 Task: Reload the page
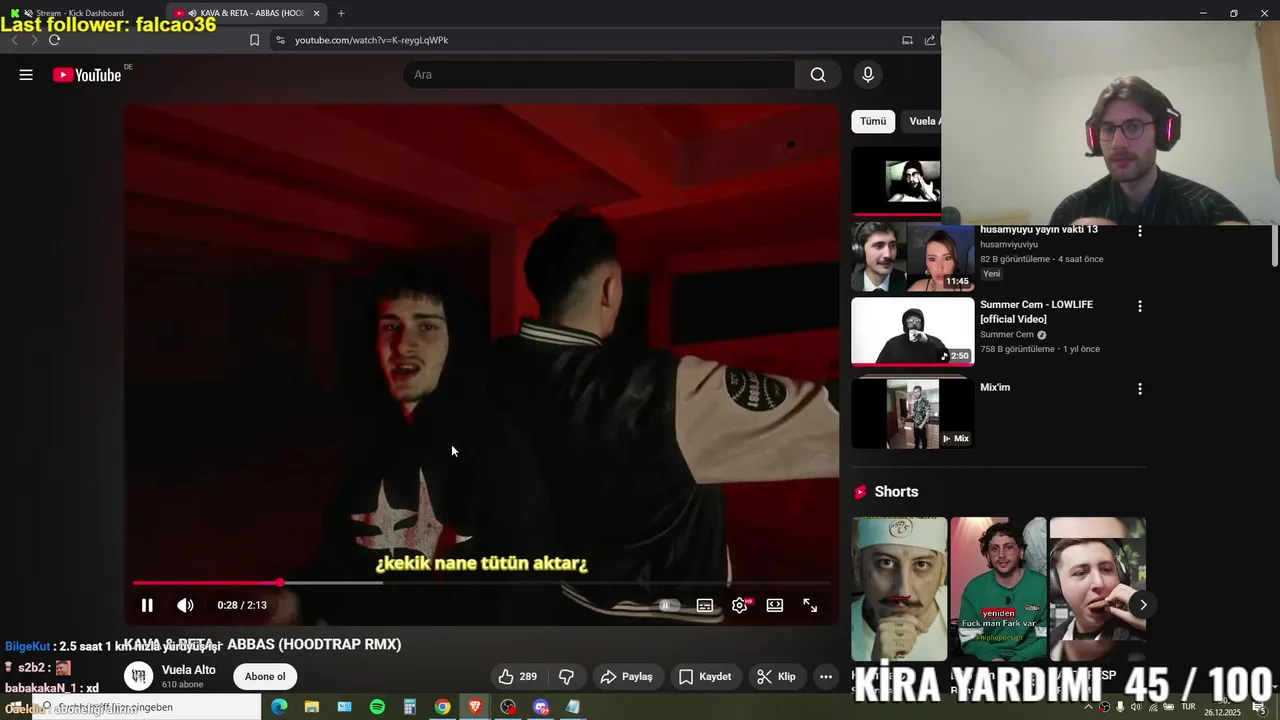point(54,40)
